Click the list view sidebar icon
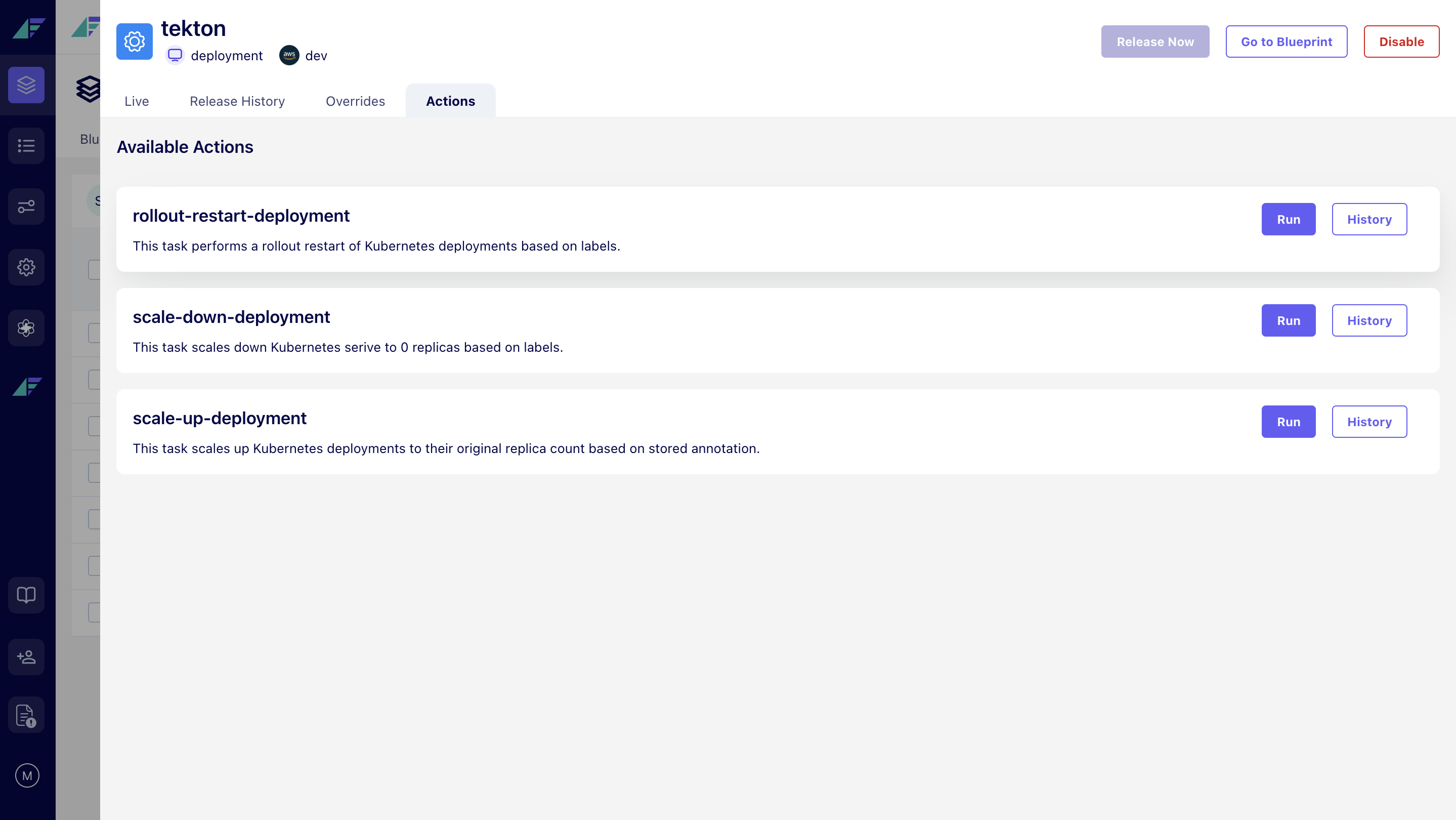 (x=27, y=146)
